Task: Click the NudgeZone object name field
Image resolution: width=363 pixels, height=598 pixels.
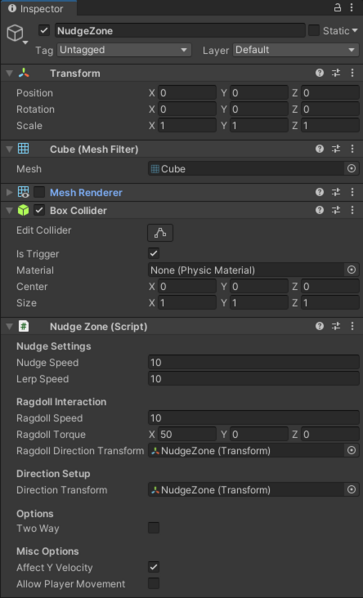Action: [180, 31]
